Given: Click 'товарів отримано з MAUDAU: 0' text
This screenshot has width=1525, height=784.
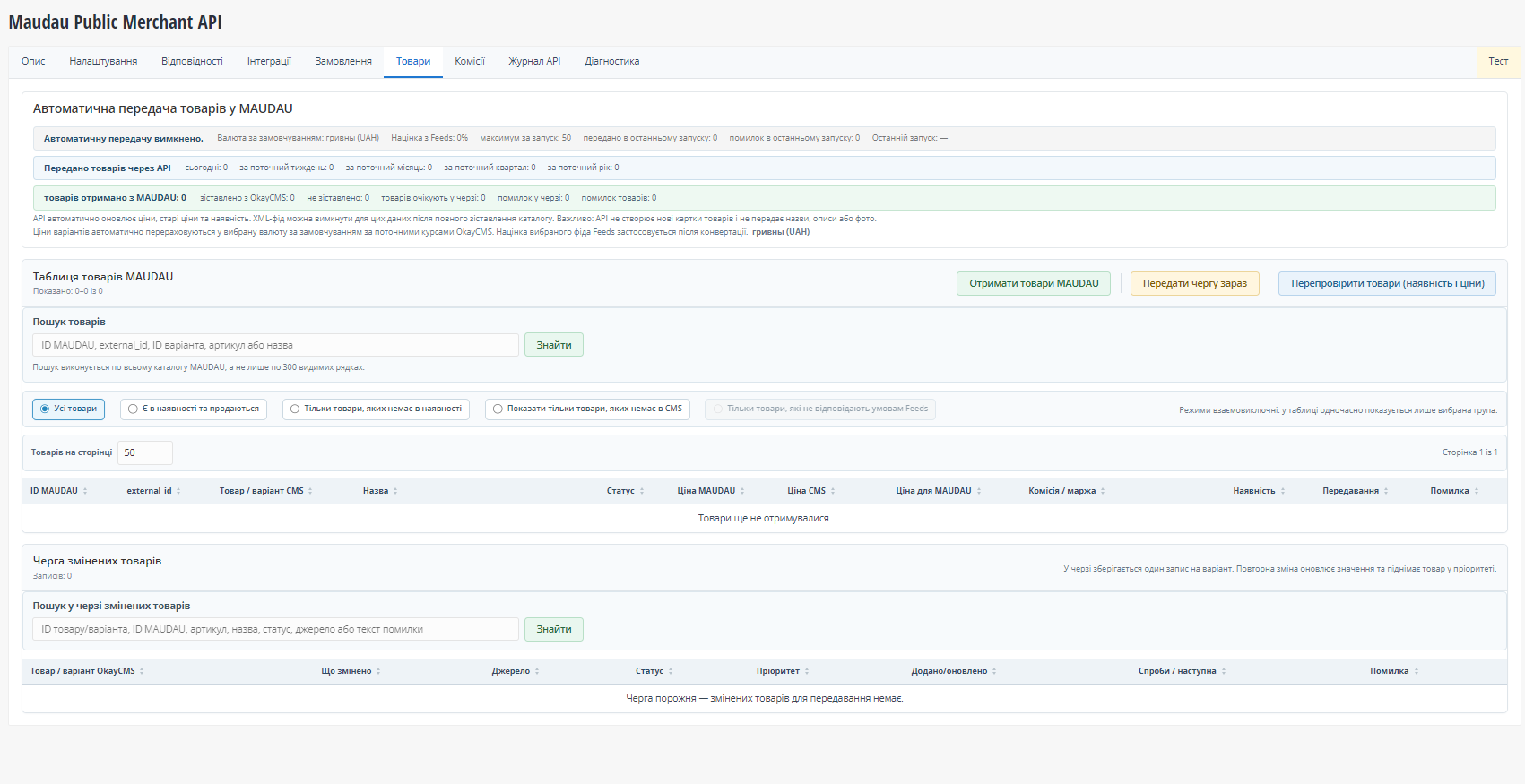Looking at the screenshot, I should [x=115, y=198].
